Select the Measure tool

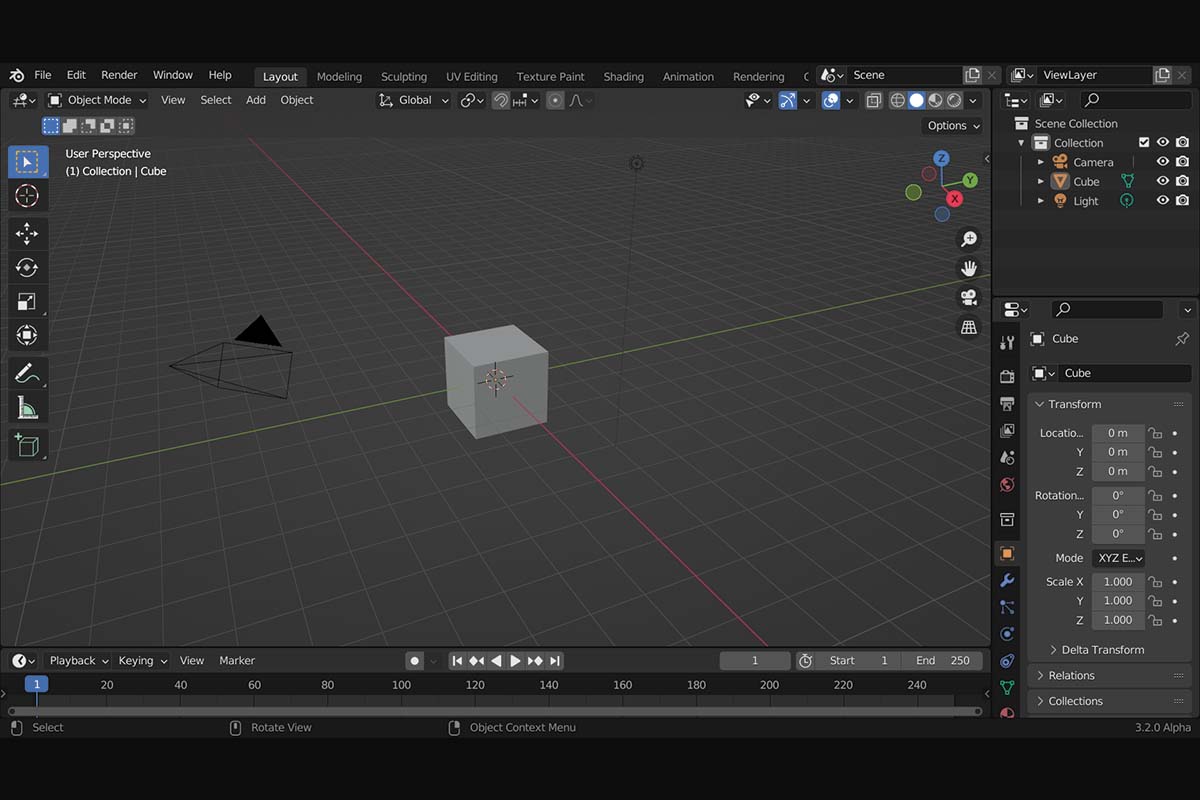pos(28,407)
